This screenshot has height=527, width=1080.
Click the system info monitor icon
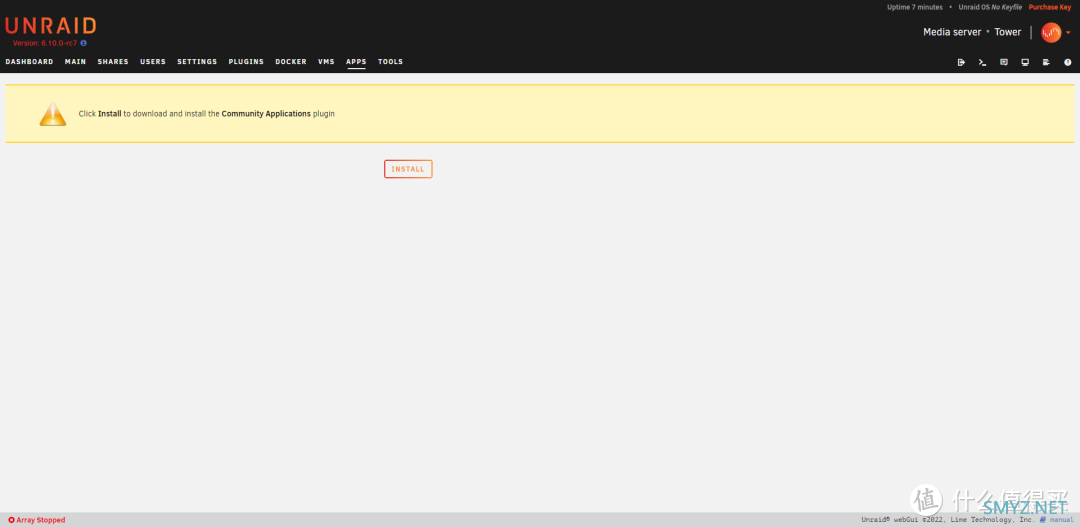click(1025, 62)
